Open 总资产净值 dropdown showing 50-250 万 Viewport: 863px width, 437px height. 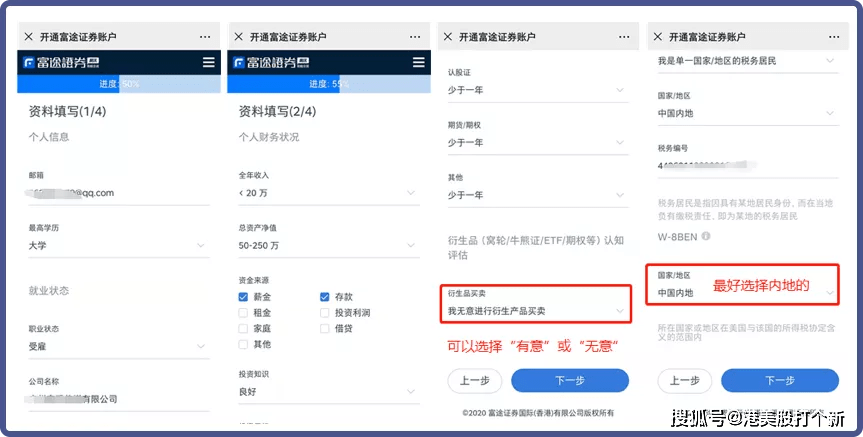pos(329,245)
